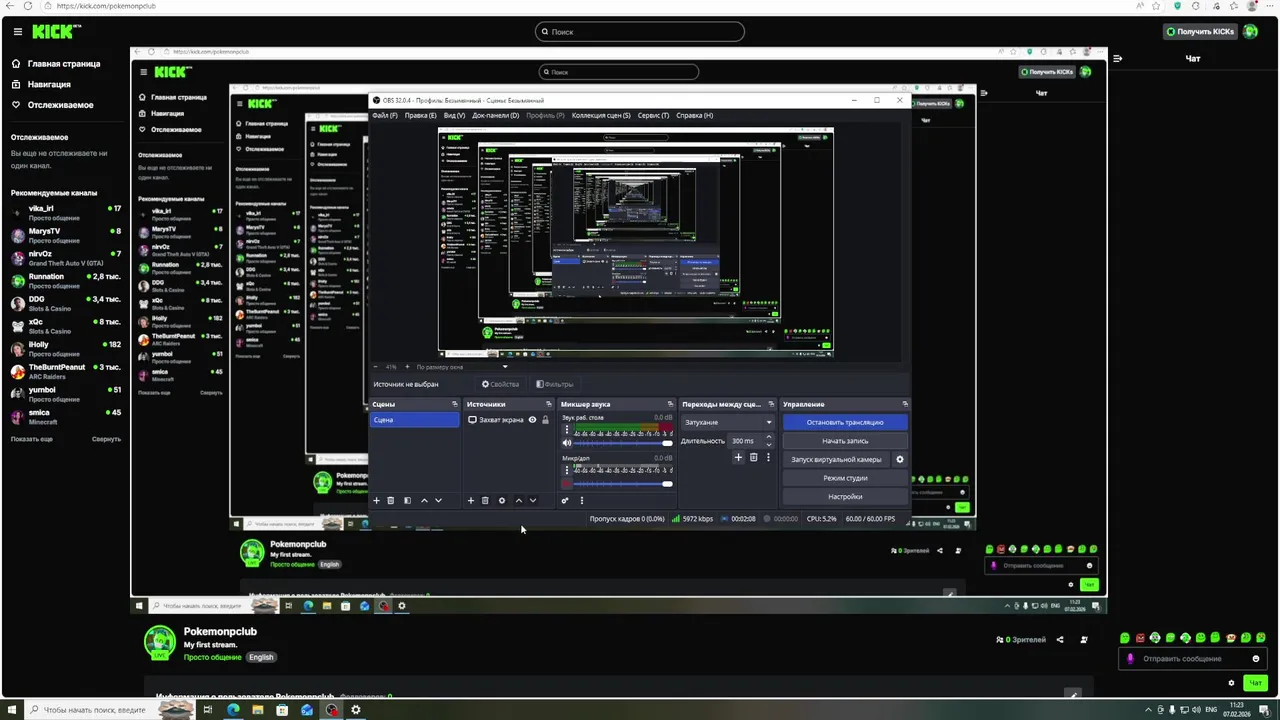Click Остановить трансляцию in main OBS
Image resolution: width=1280 pixels, height=720 pixels.
(845, 422)
